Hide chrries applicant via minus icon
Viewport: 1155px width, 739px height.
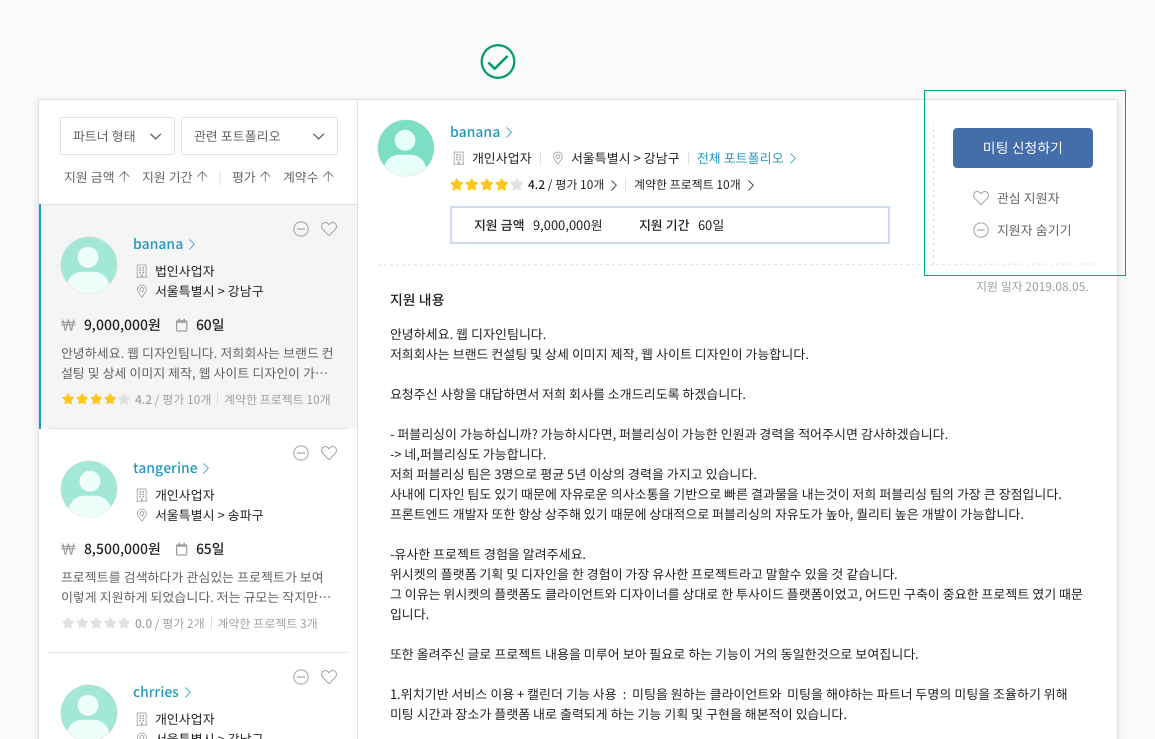(x=301, y=677)
